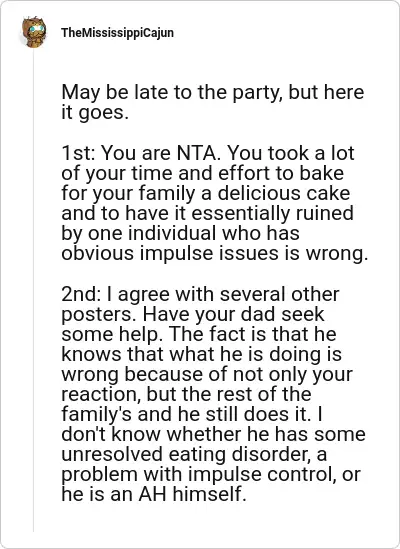Screen dimensions: 400x549
Task: Click the line 'posters. Have your dad seek'
Action: [193, 315]
